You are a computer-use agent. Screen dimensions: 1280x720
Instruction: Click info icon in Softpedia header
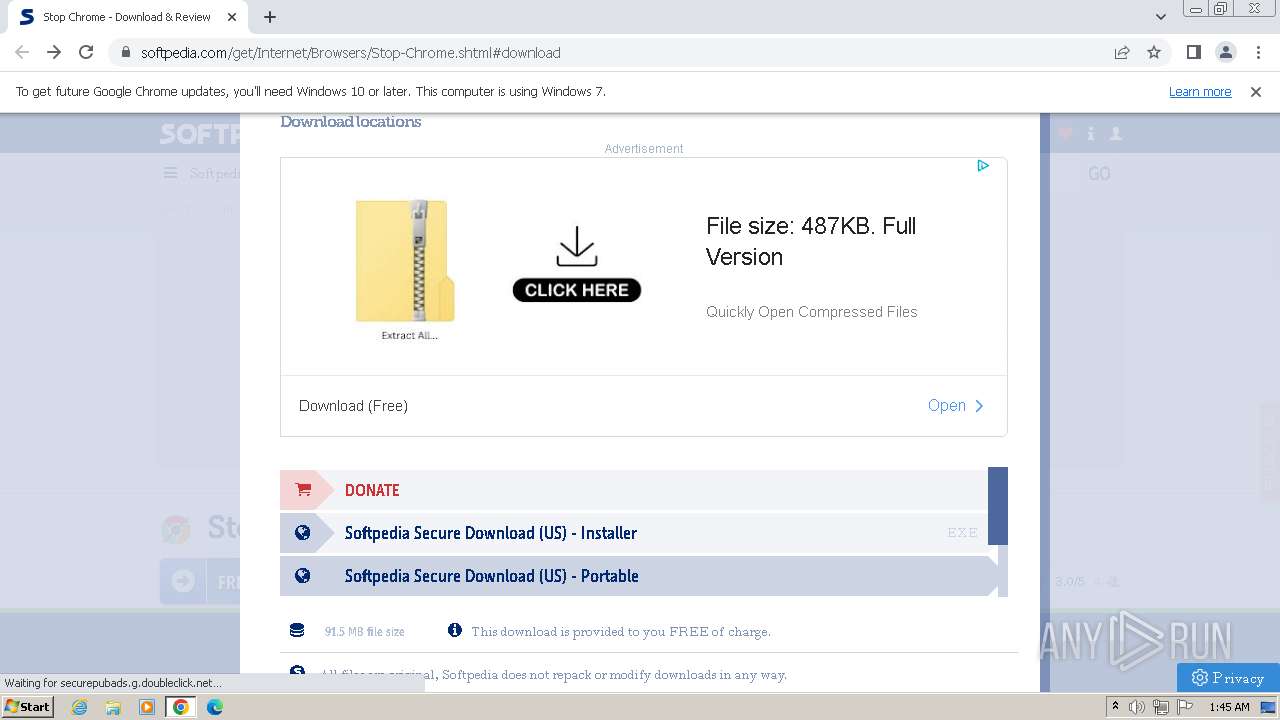point(1091,133)
